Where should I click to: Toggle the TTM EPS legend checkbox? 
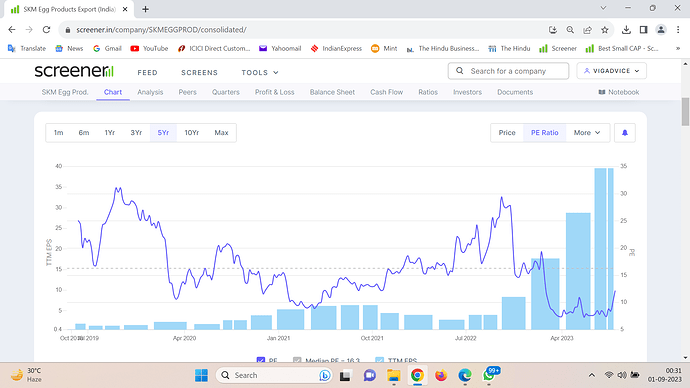tap(379, 360)
